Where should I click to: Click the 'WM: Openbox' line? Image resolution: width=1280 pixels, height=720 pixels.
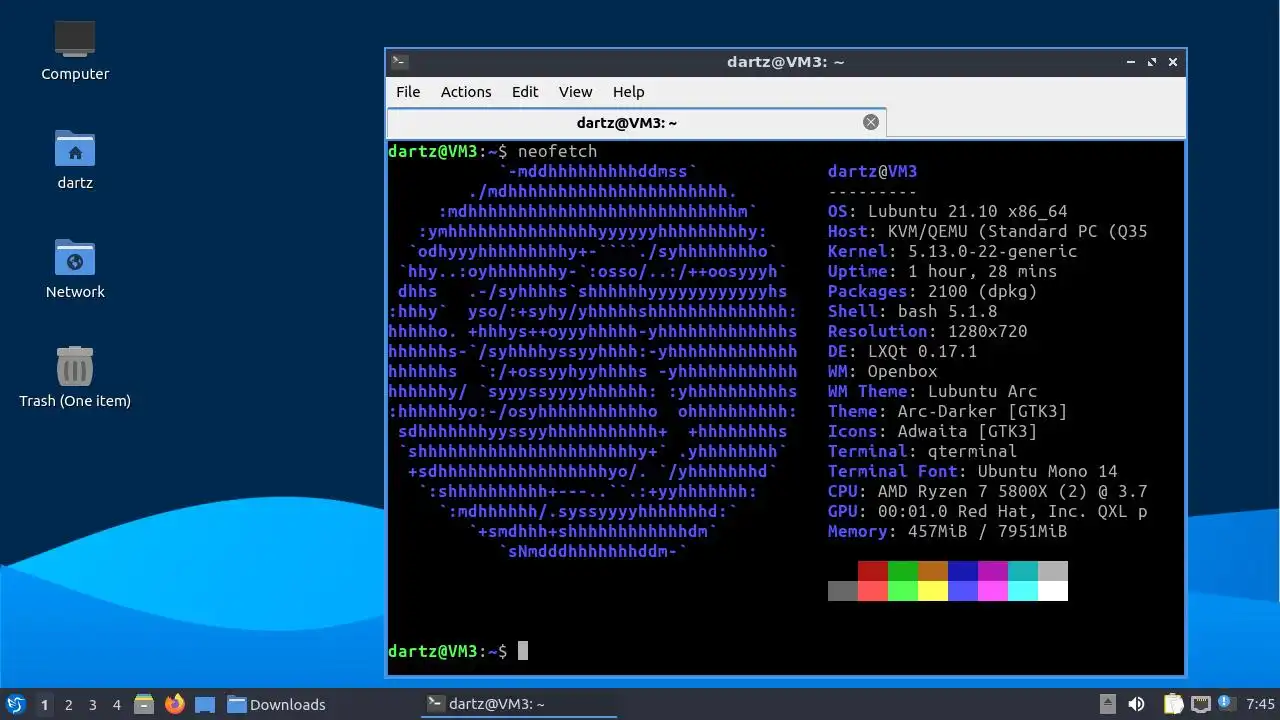tap(882, 371)
